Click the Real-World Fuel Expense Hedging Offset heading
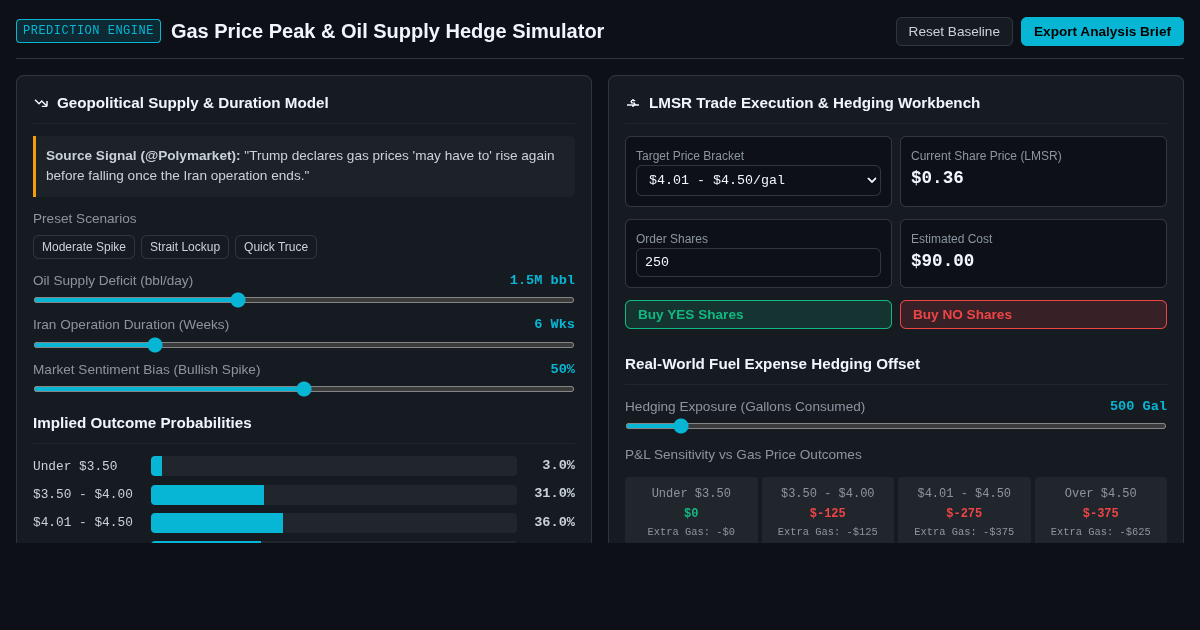Viewport: 1200px width, 630px height. [772, 364]
